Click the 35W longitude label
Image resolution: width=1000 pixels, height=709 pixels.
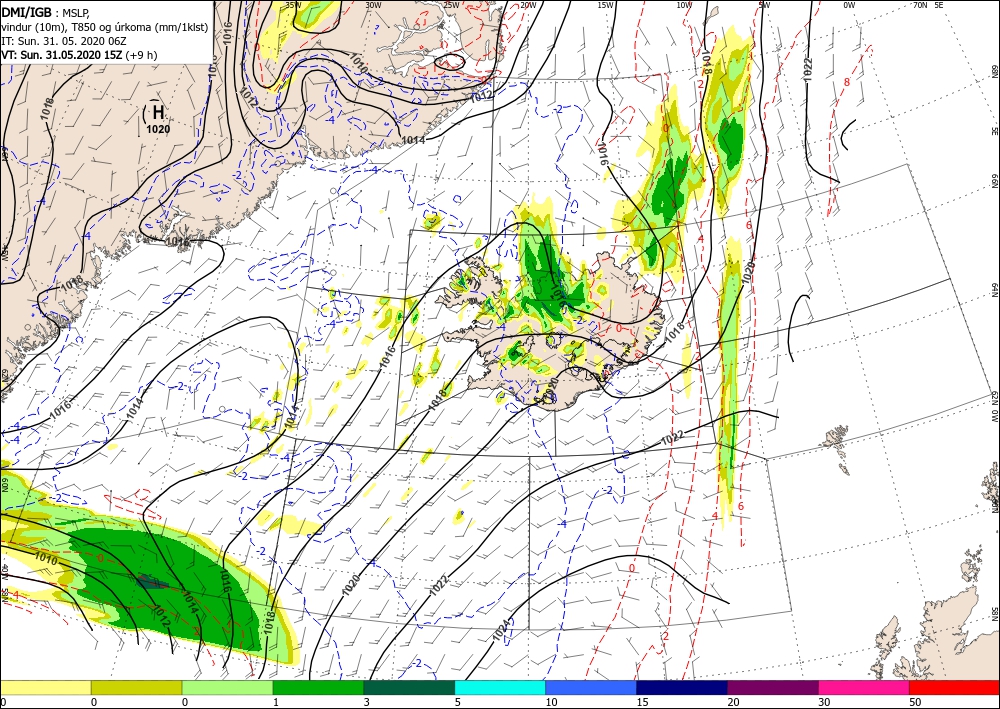[293, 5]
